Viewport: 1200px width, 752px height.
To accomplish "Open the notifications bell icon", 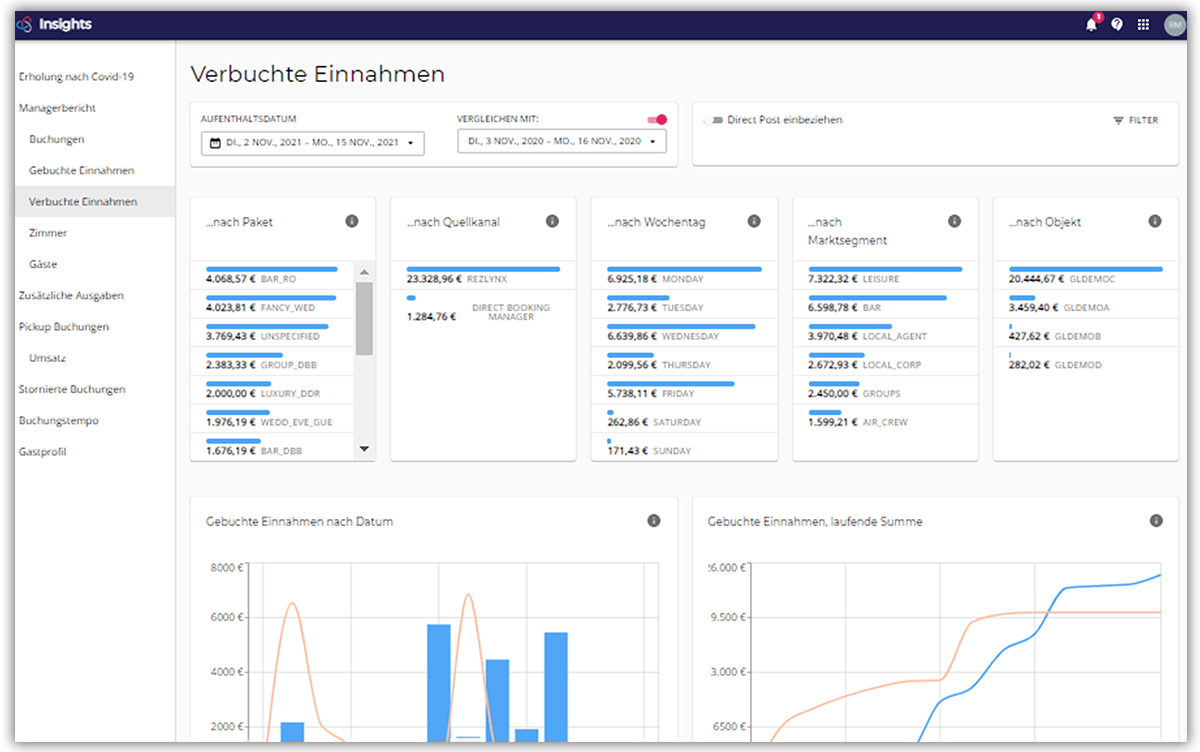I will point(1091,25).
